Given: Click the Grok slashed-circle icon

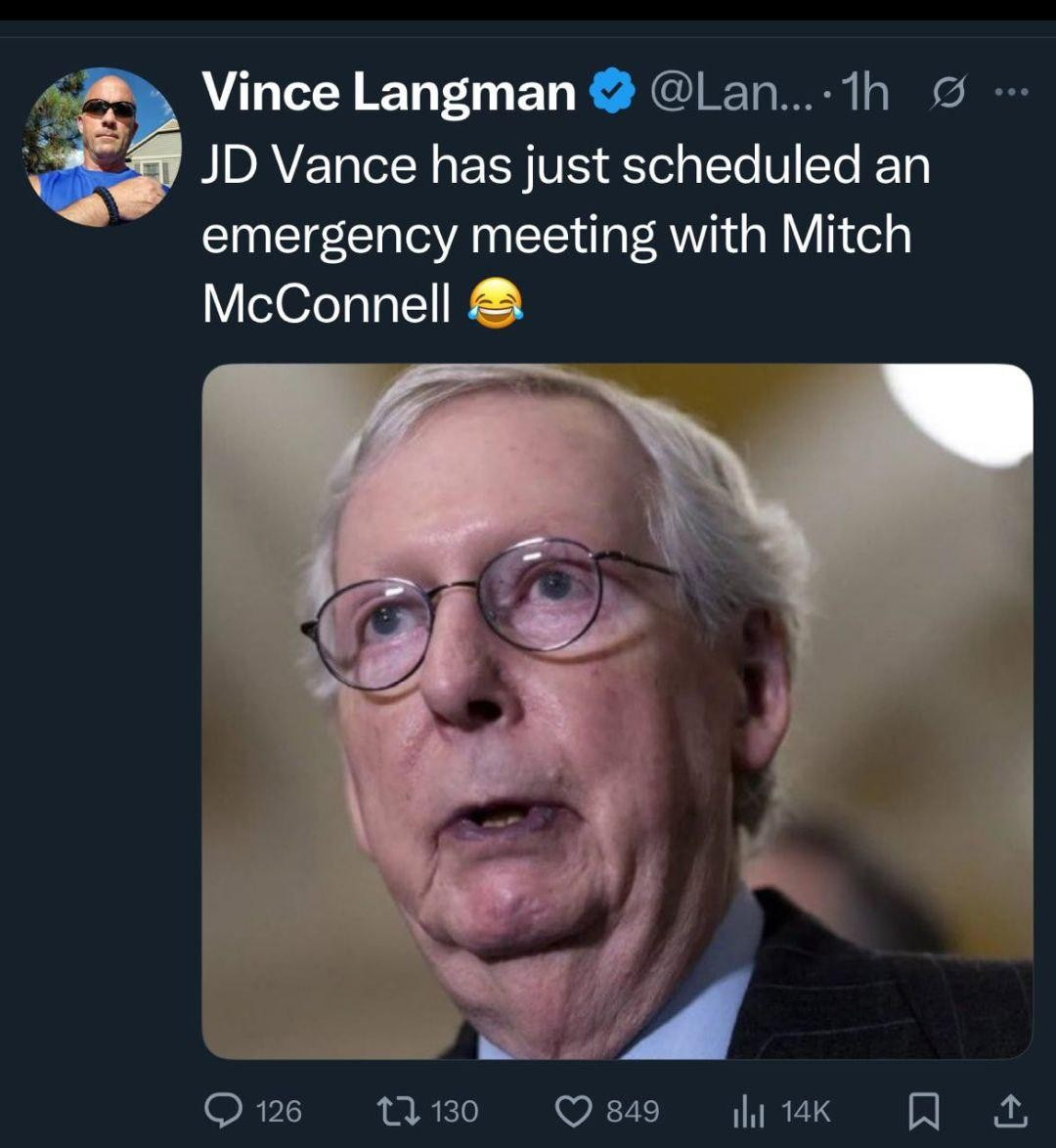Looking at the screenshot, I should click(x=947, y=94).
